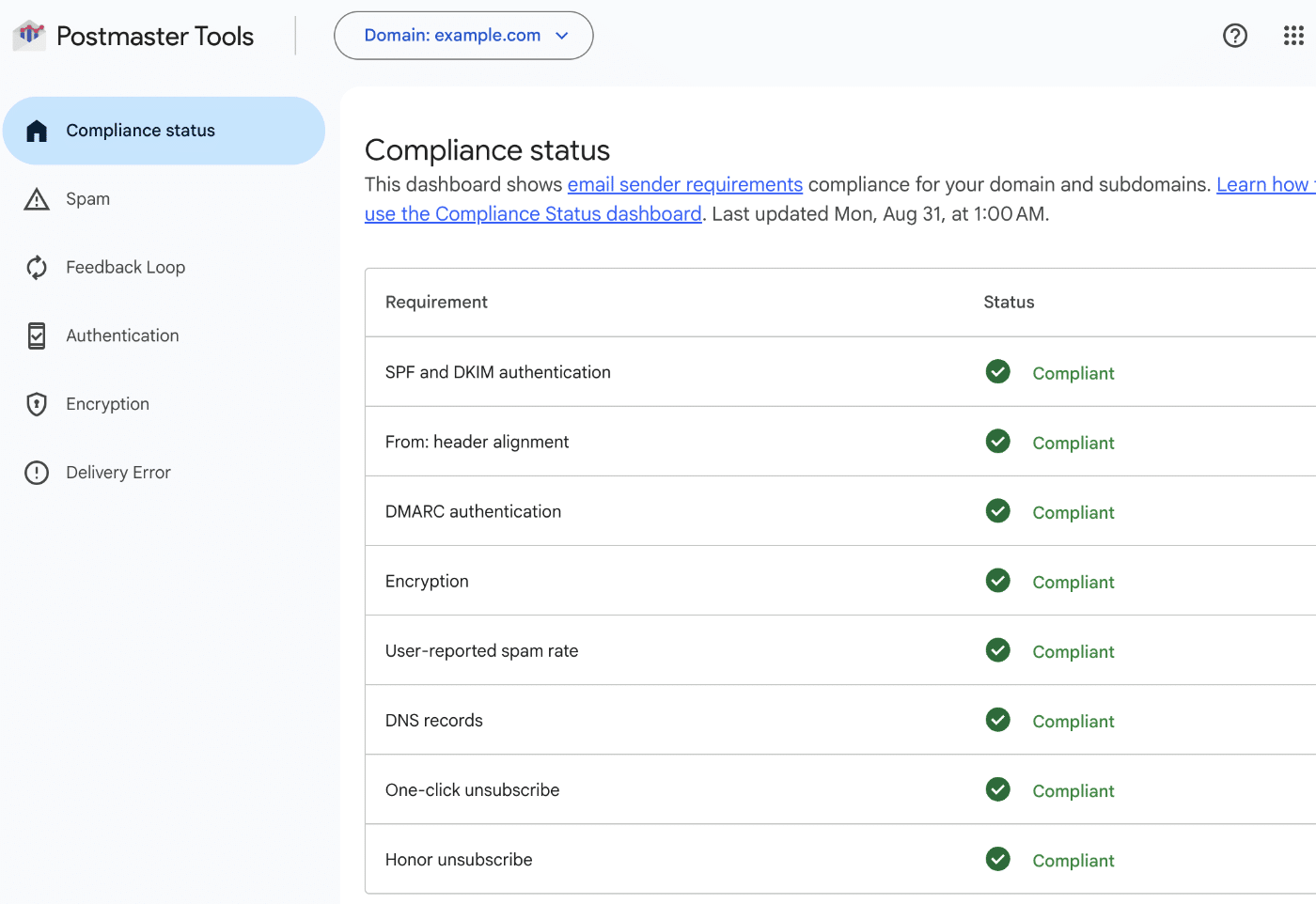Select User-reported spam rate requirement text

(481, 650)
